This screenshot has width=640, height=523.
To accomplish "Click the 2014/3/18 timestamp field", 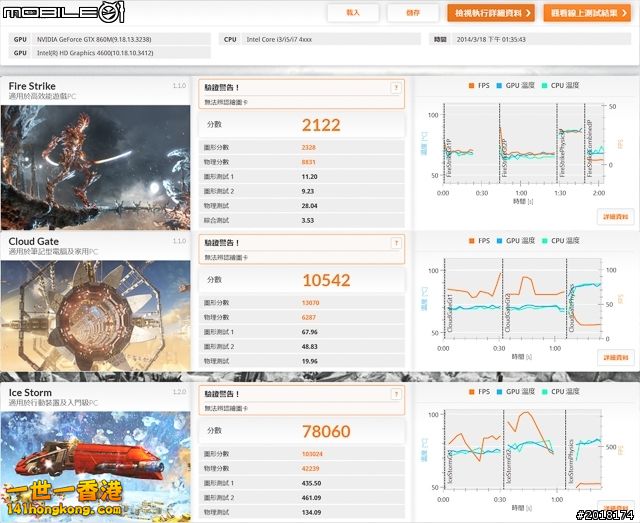I will [x=530, y=39].
